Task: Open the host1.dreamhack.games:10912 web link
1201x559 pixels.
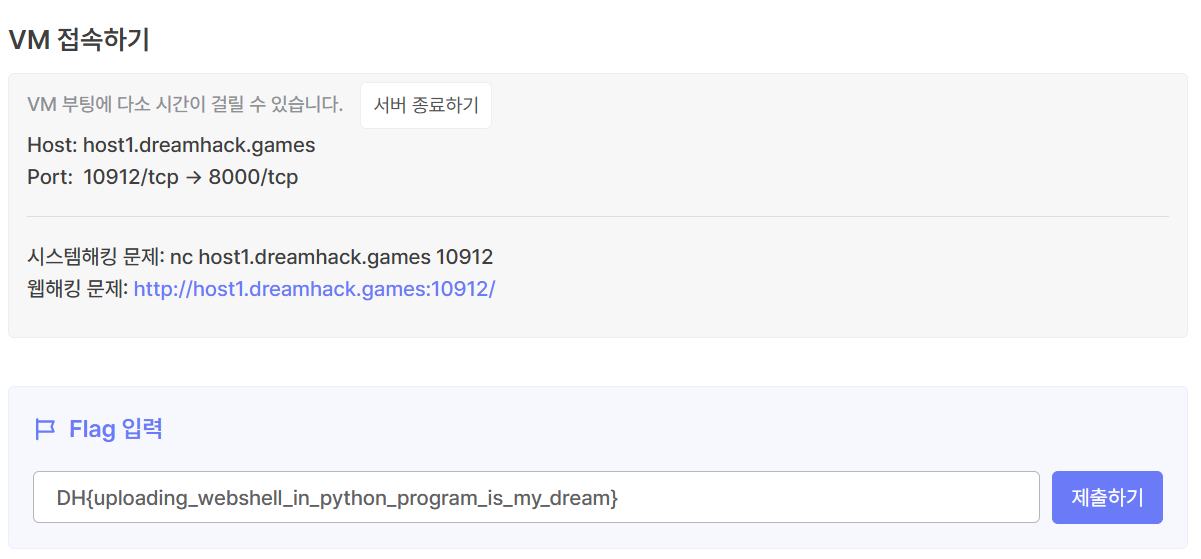Action: (x=315, y=290)
